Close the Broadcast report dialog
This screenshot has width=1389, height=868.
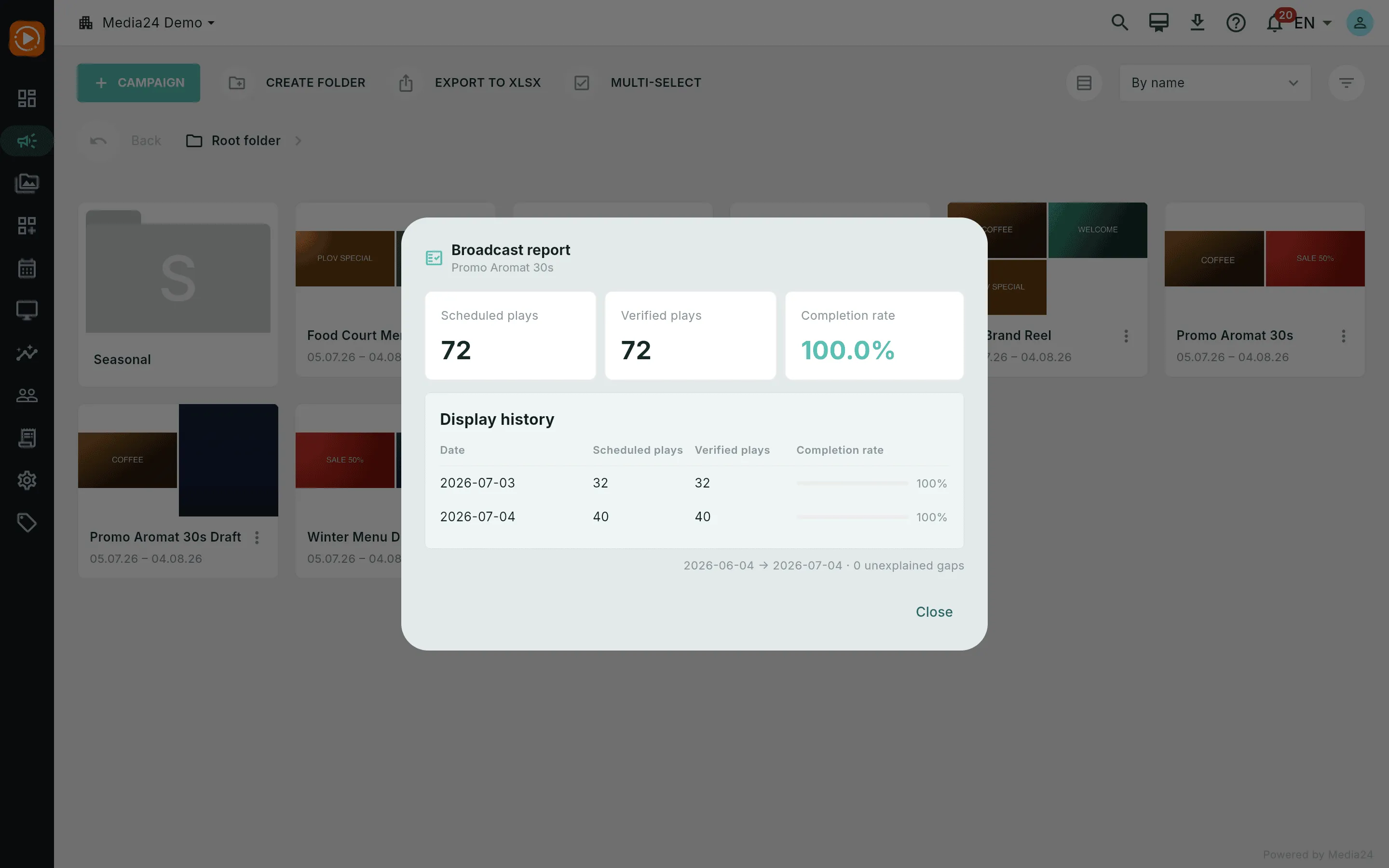click(934, 612)
